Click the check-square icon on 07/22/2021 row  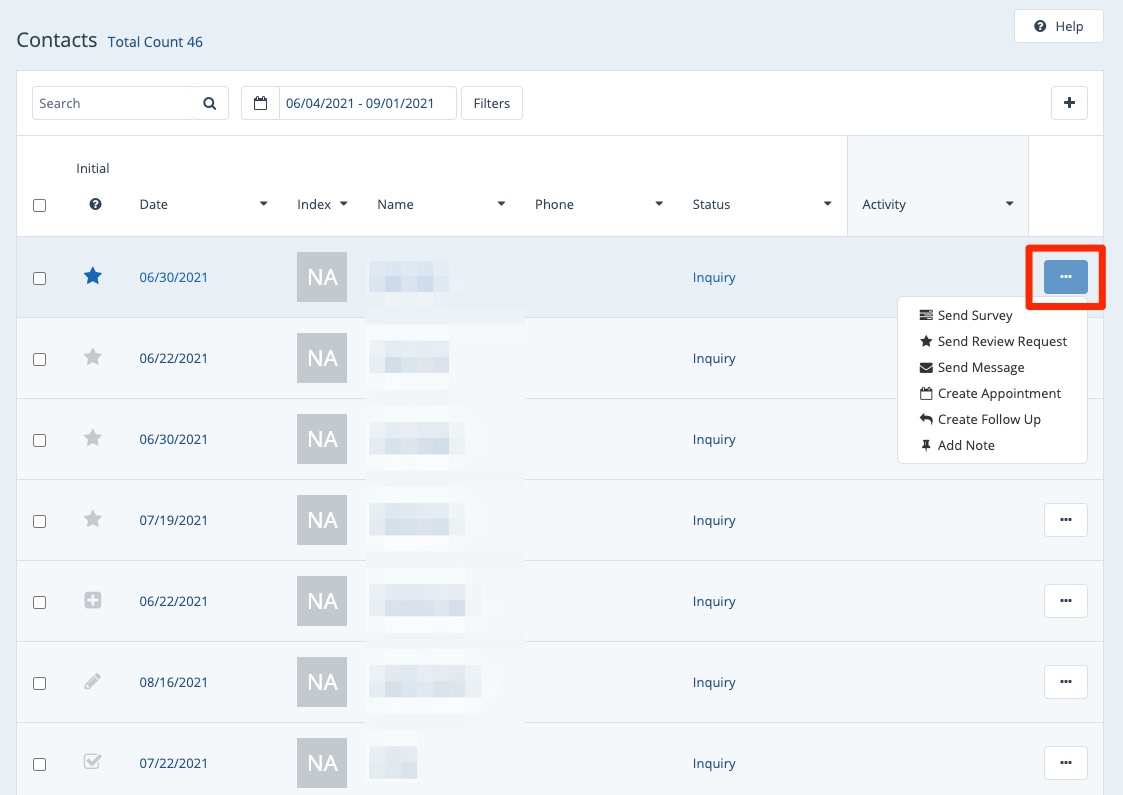click(x=93, y=762)
